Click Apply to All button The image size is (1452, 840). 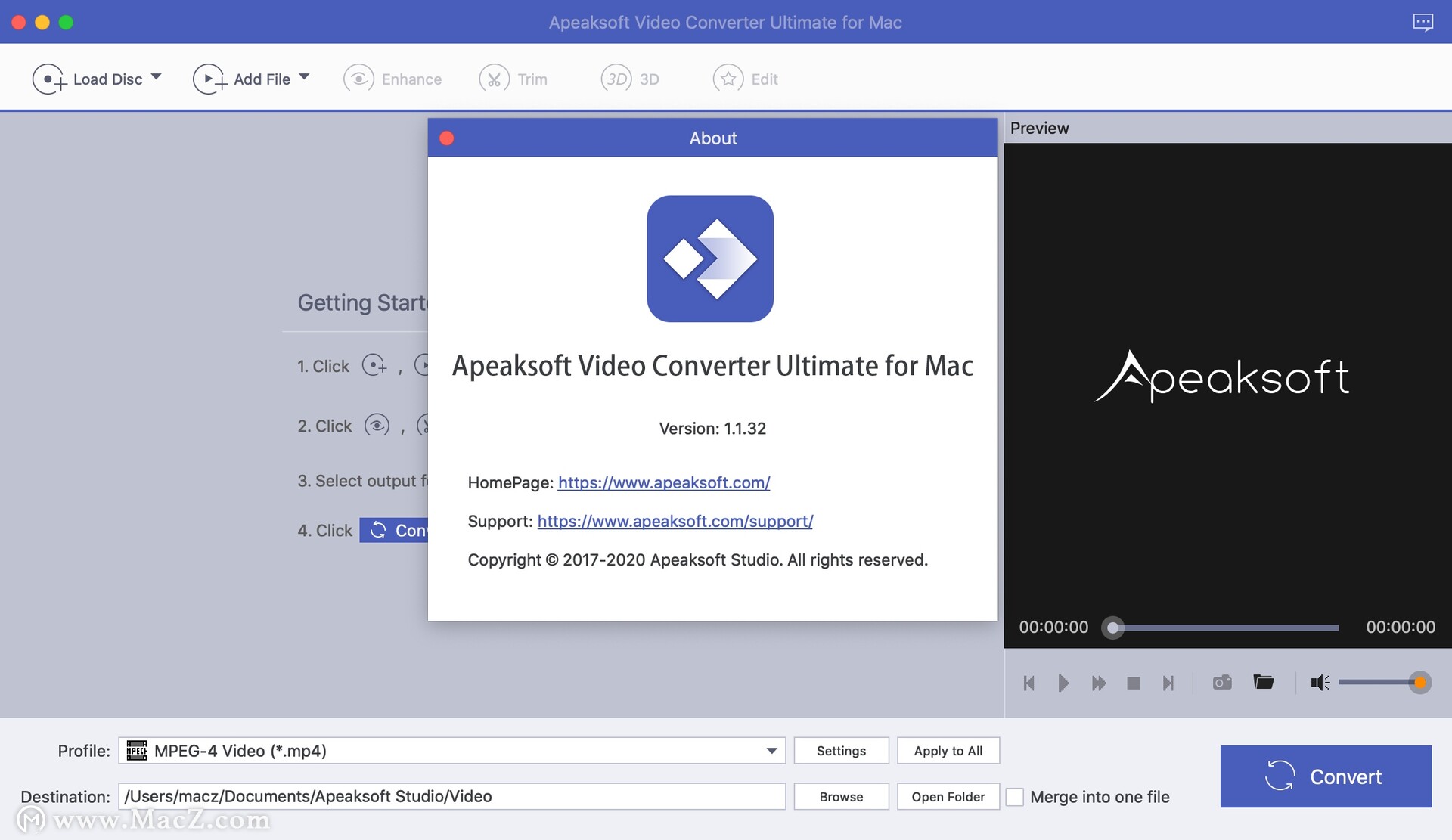(948, 751)
